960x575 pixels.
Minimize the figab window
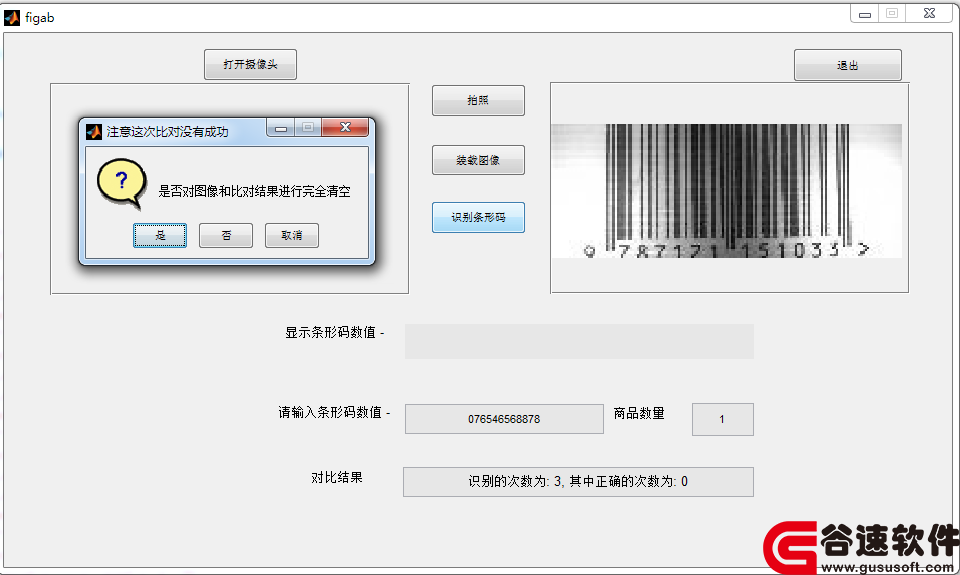pos(864,14)
